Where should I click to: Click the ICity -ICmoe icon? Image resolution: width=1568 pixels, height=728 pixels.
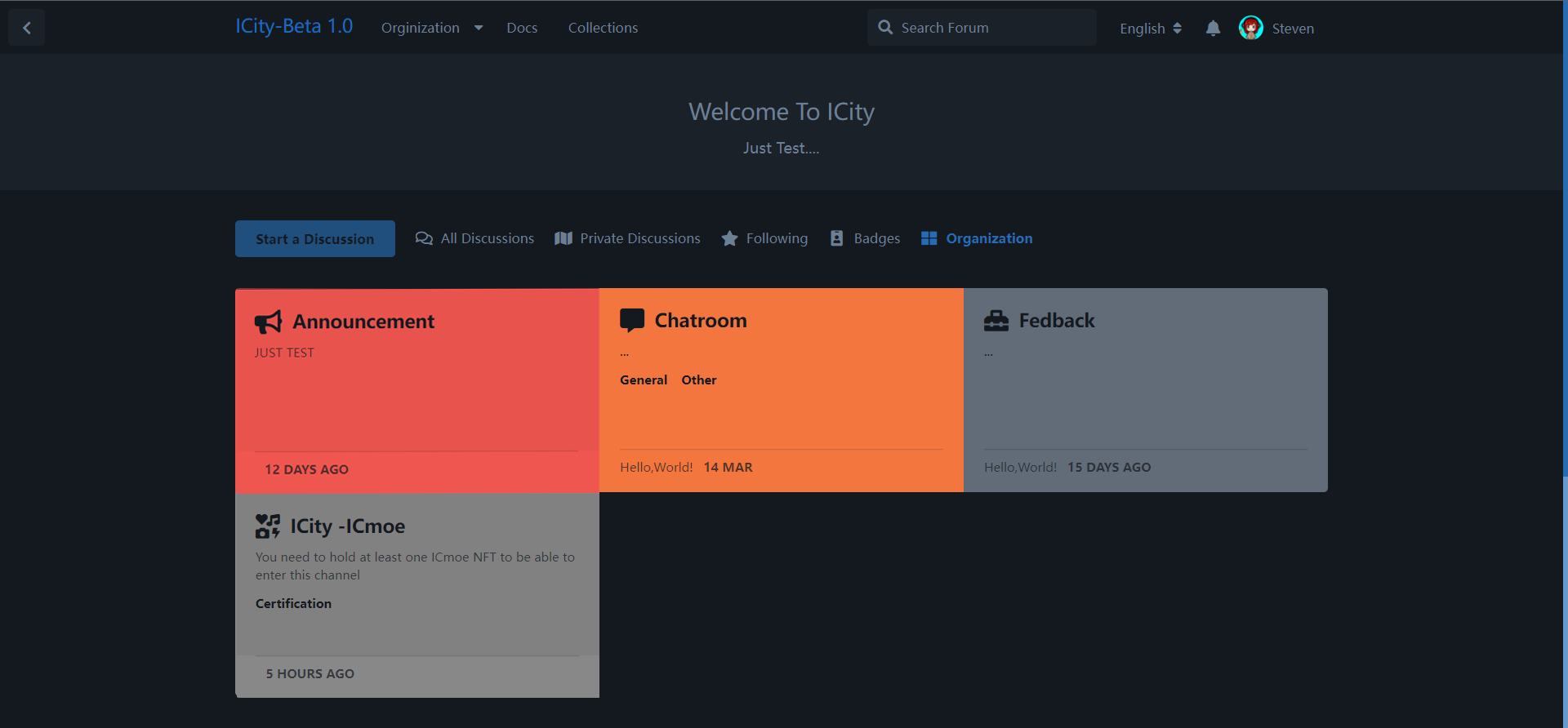pyautogui.click(x=268, y=526)
